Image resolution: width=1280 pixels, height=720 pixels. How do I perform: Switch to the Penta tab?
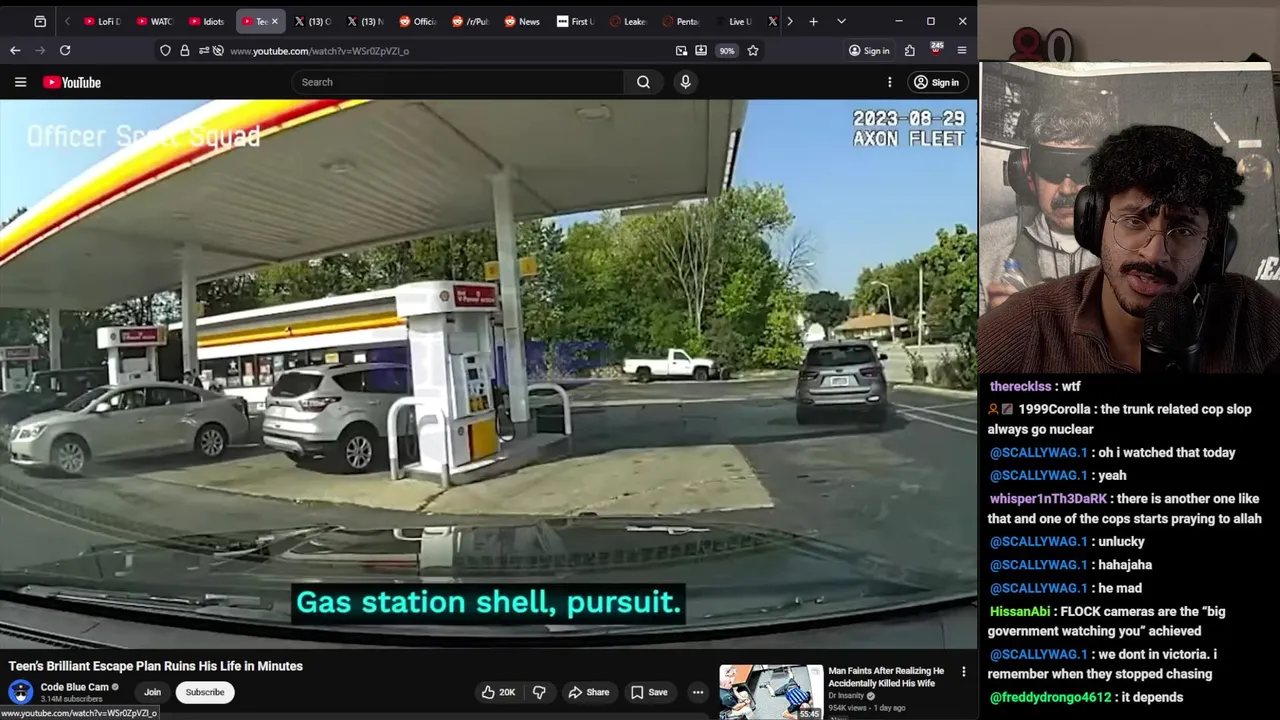[x=680, y=21]
